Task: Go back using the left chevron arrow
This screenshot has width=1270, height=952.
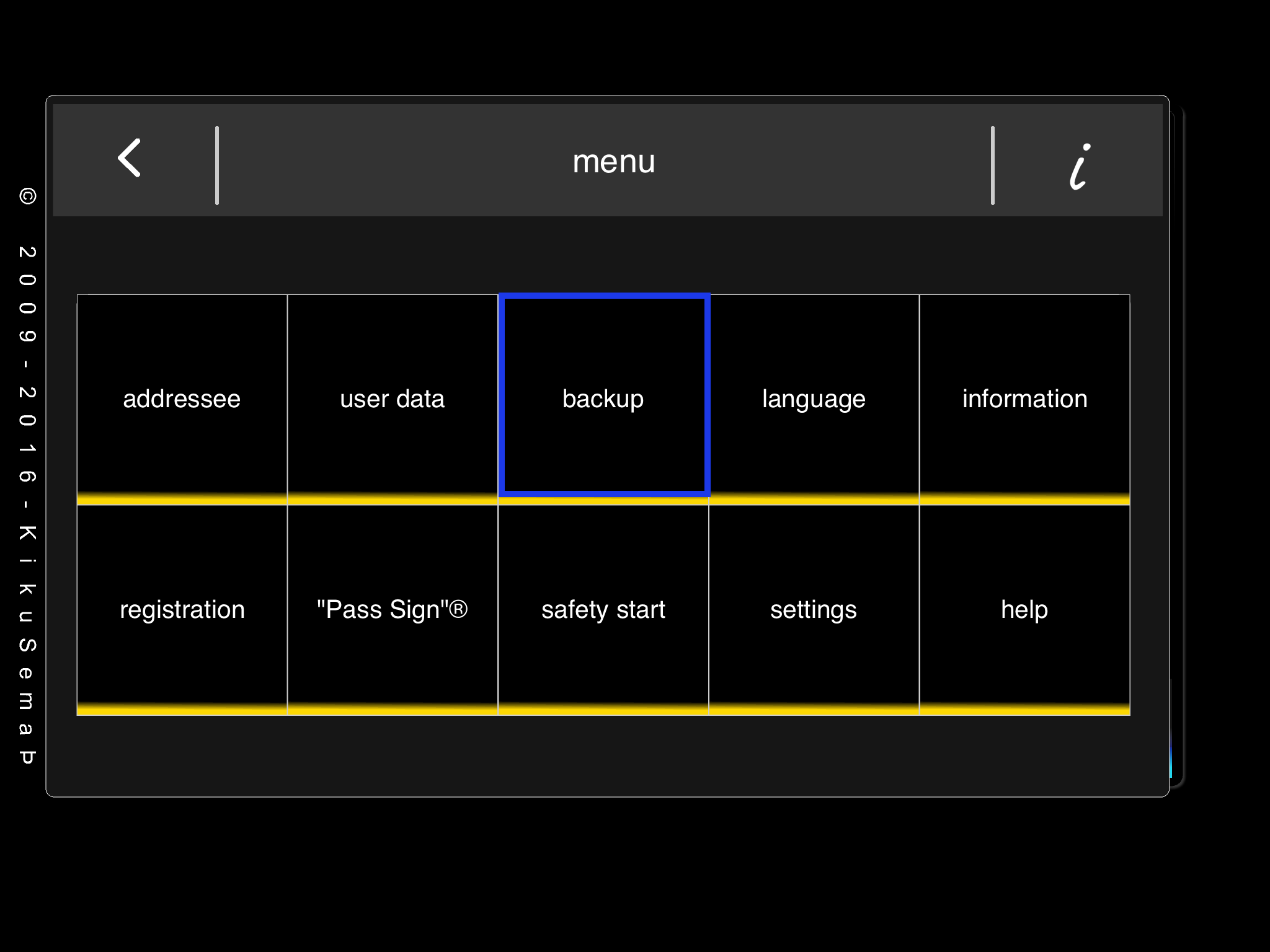Action: pyautogui.click(x=129, y=158)
